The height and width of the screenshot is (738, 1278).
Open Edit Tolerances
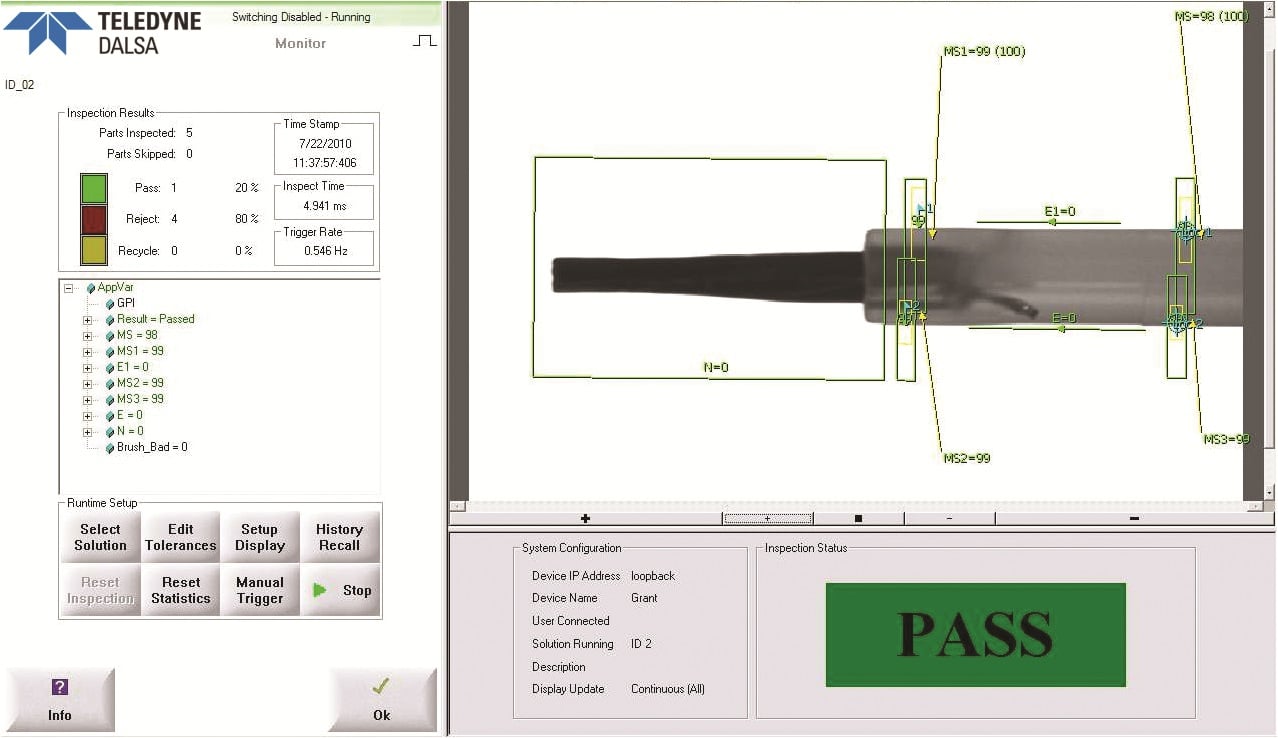[180, 537]
